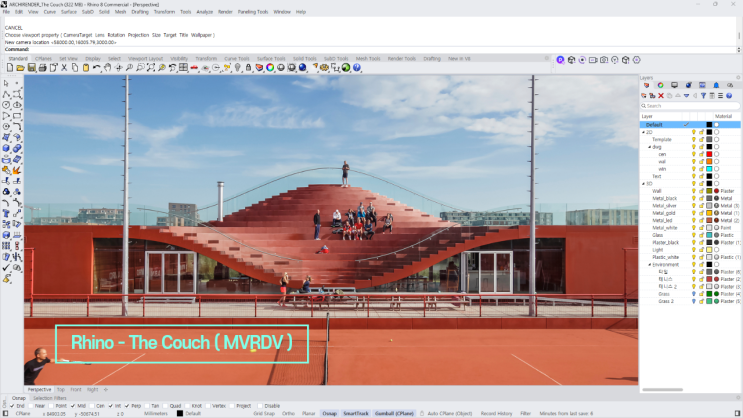Screen dimensions: 743x418
Task: Toggle visibility bulb of Glass layer
Action: [x=694, y=235]
